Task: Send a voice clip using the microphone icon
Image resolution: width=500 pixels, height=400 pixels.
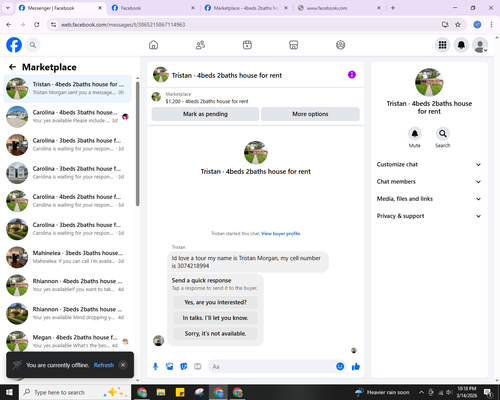Action: [x=155, y=367]
